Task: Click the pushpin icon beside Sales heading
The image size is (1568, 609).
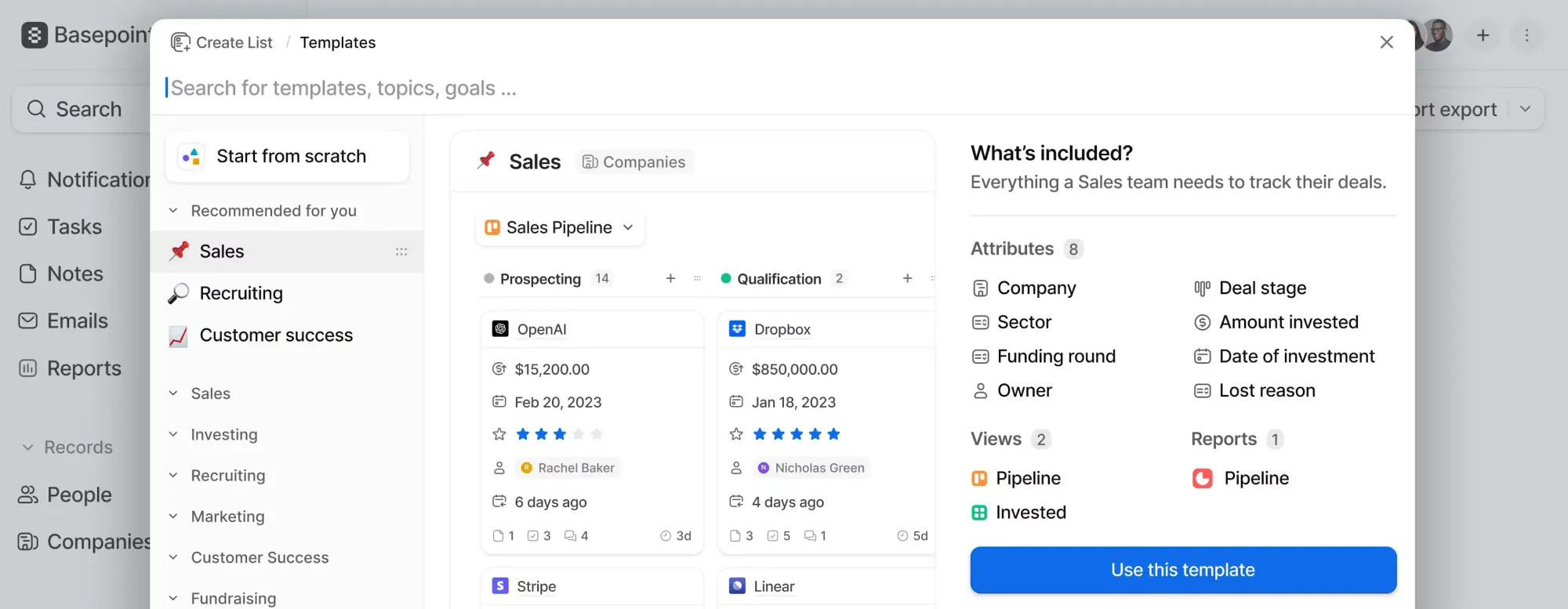Action: point(486,161)
